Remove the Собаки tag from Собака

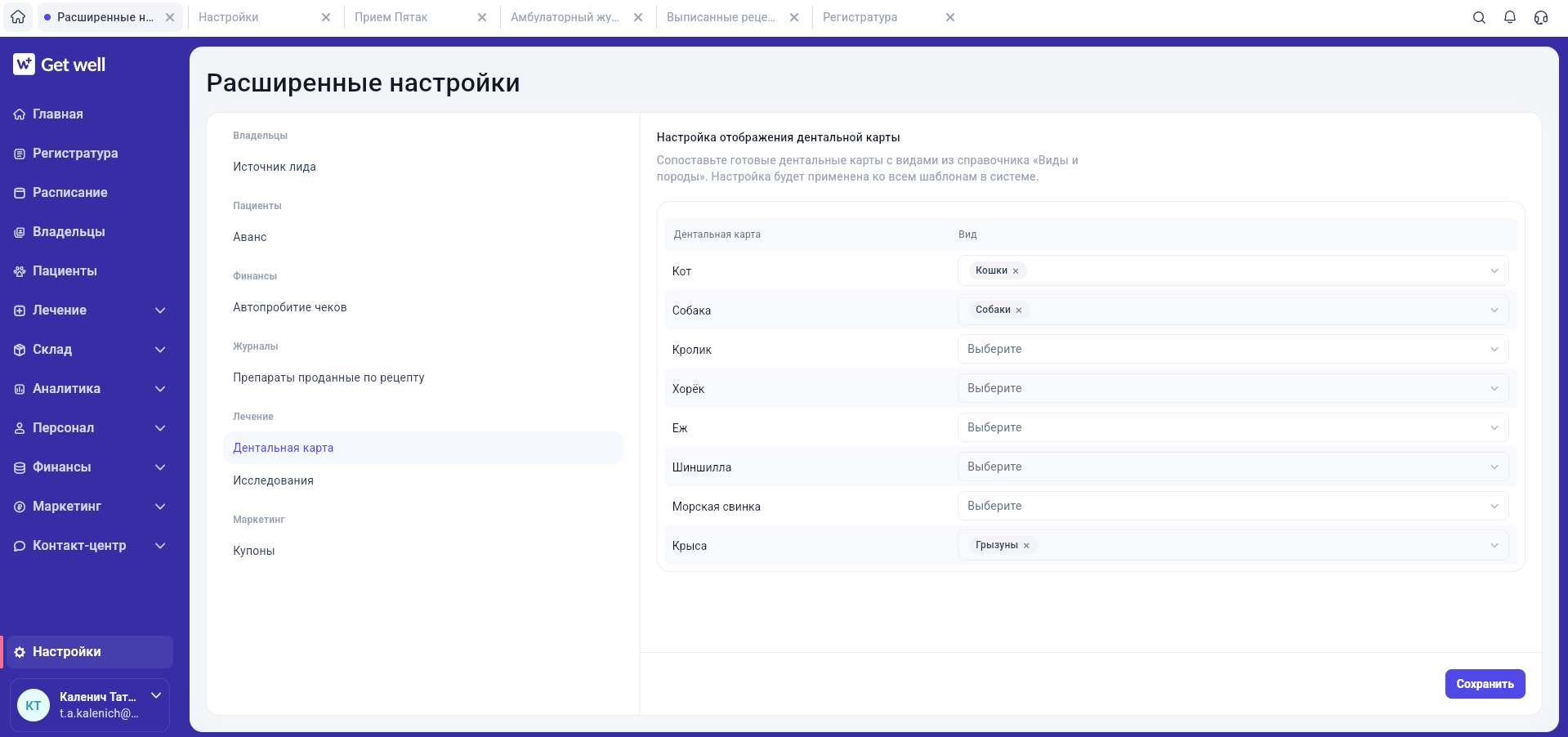click(x=1019, y=310)
